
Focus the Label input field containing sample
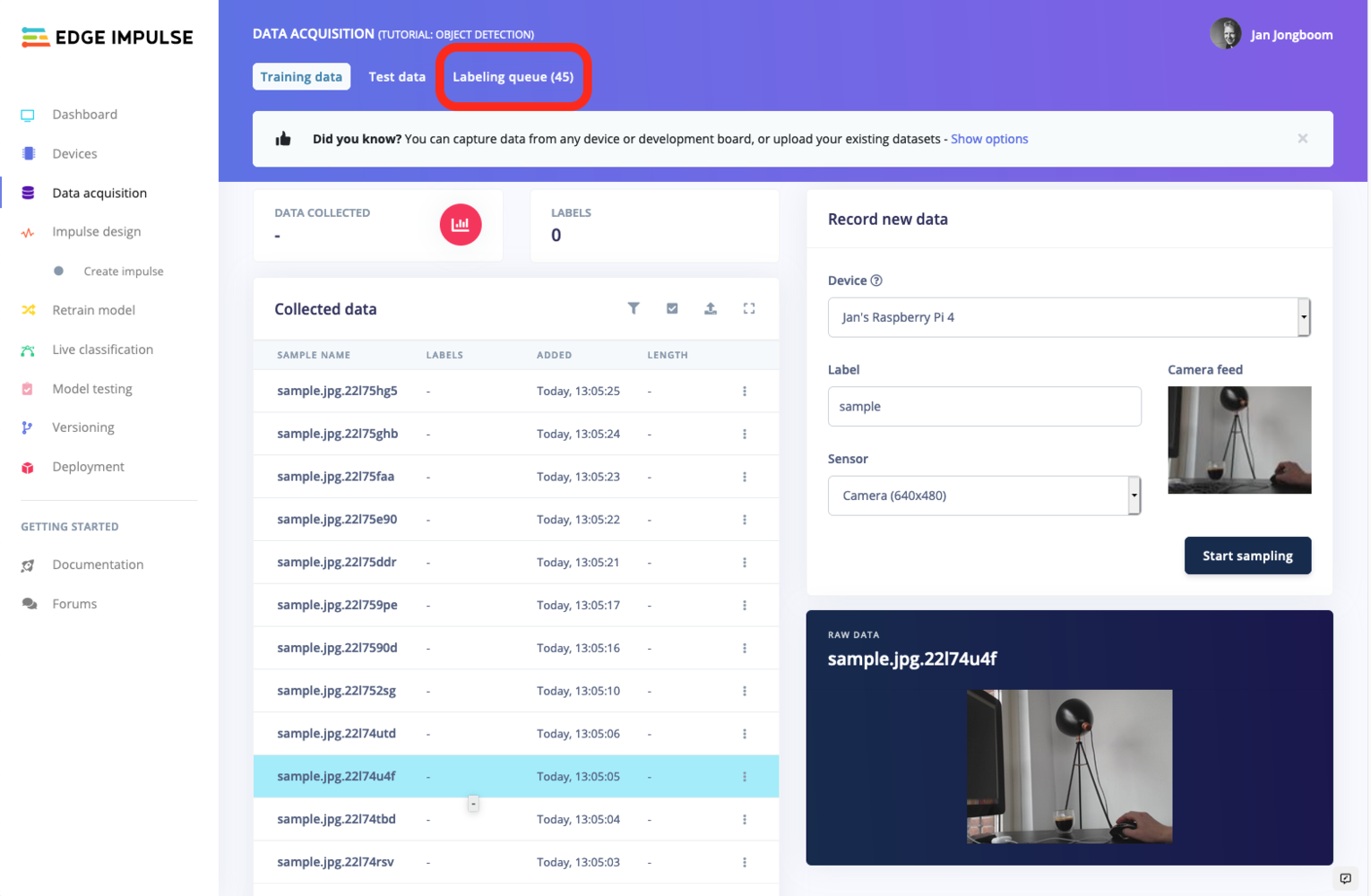point(984,407)
